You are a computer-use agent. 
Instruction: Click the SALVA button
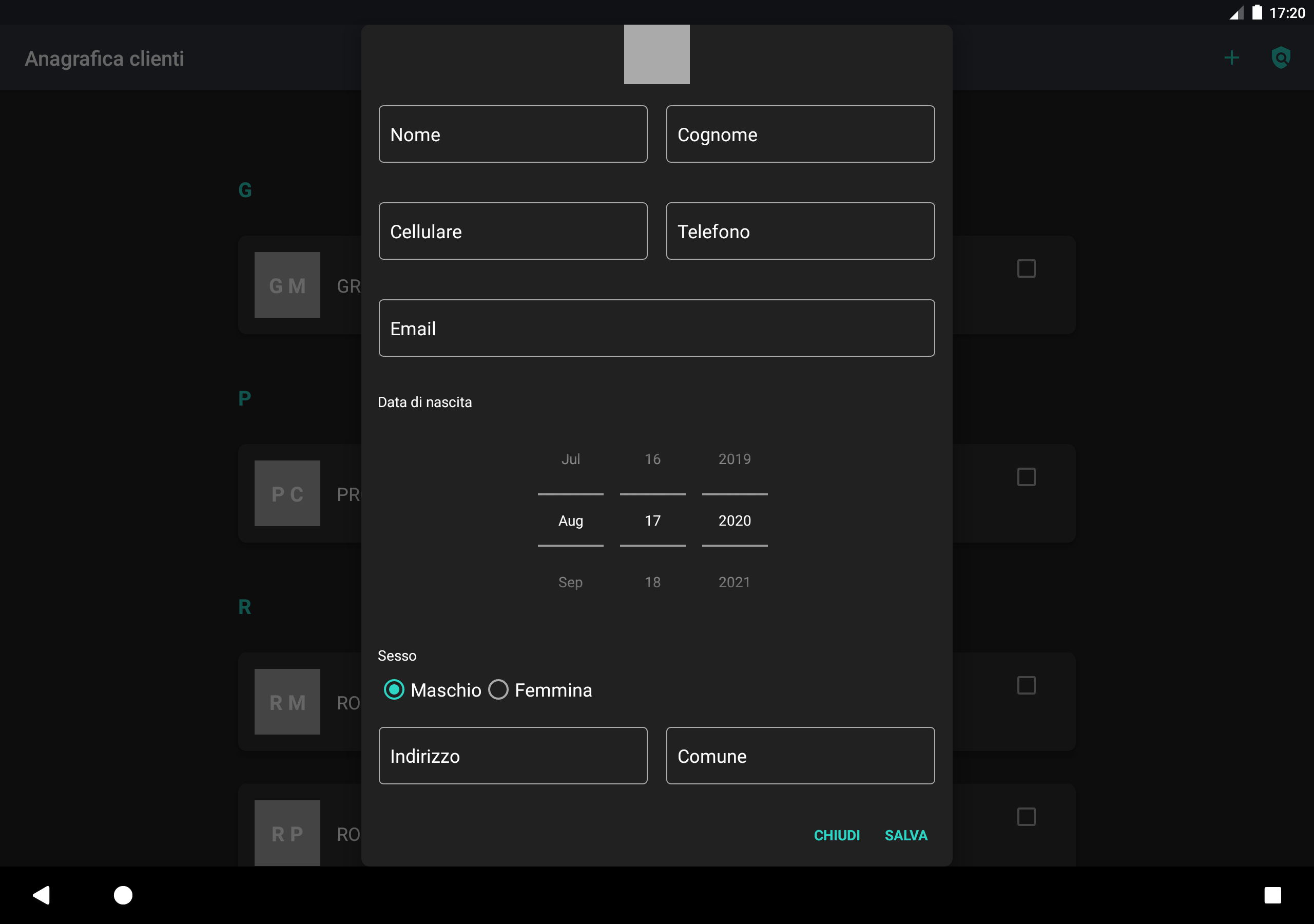click(906, 835)
